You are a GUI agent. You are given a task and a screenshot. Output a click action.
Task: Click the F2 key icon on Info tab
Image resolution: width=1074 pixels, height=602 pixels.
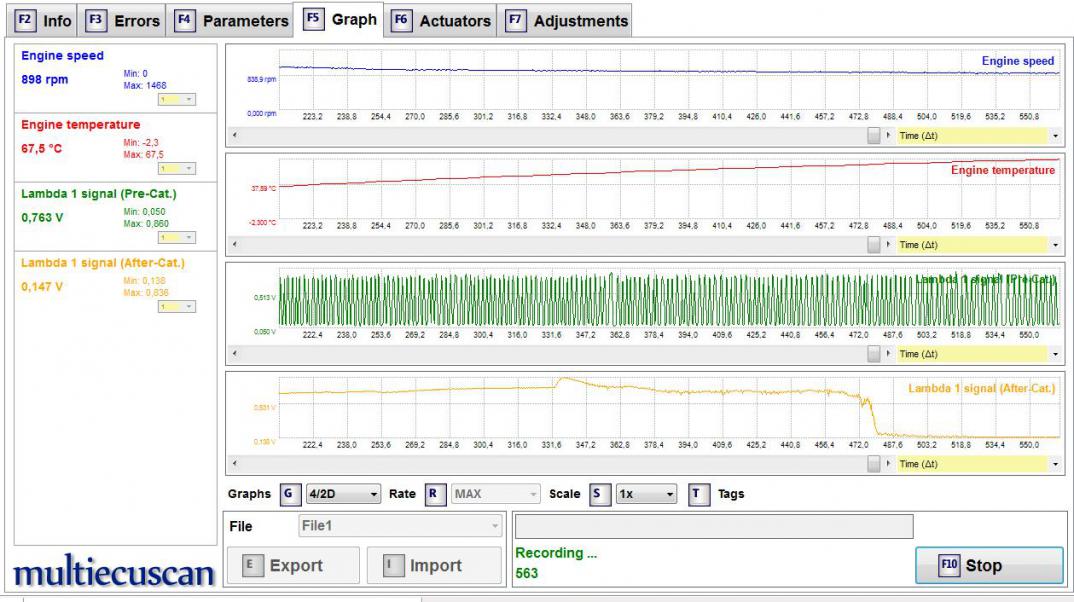[26, 20]
